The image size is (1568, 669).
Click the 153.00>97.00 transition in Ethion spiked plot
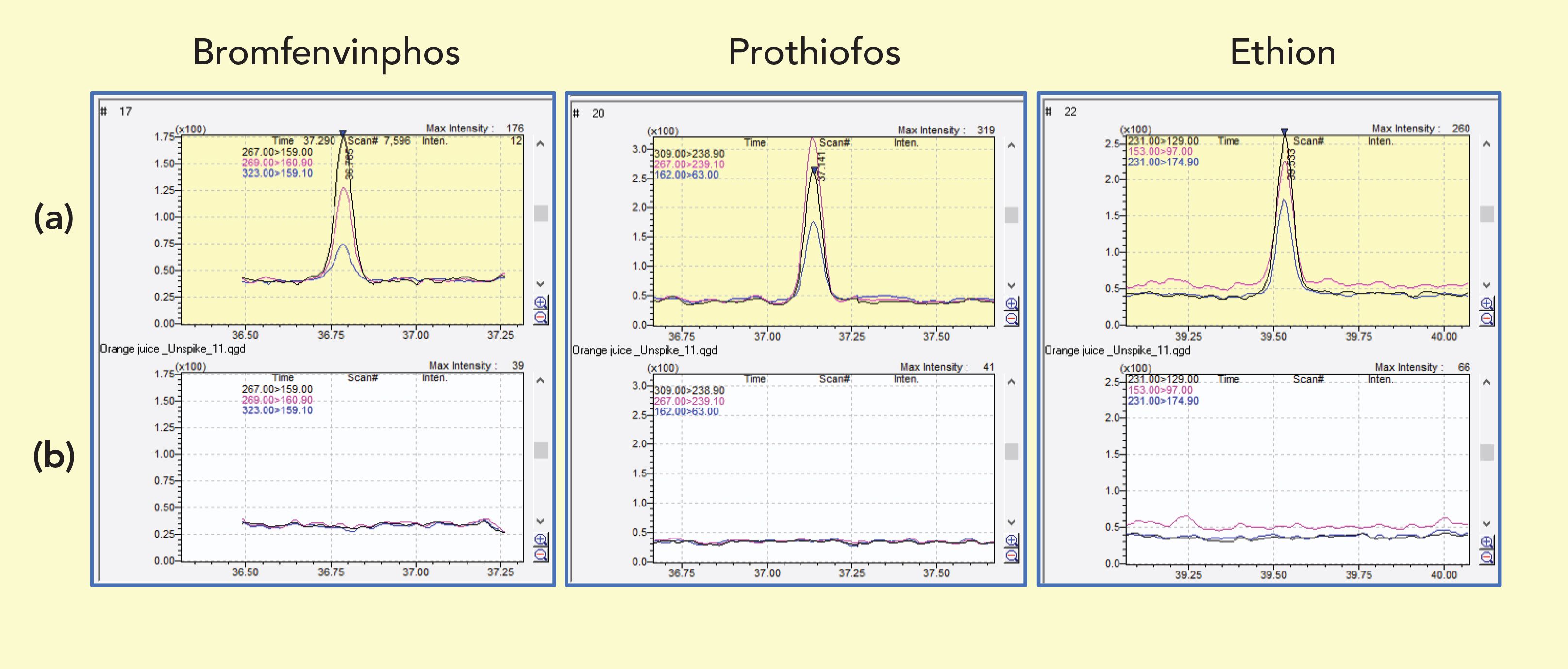click(1160, 151)
